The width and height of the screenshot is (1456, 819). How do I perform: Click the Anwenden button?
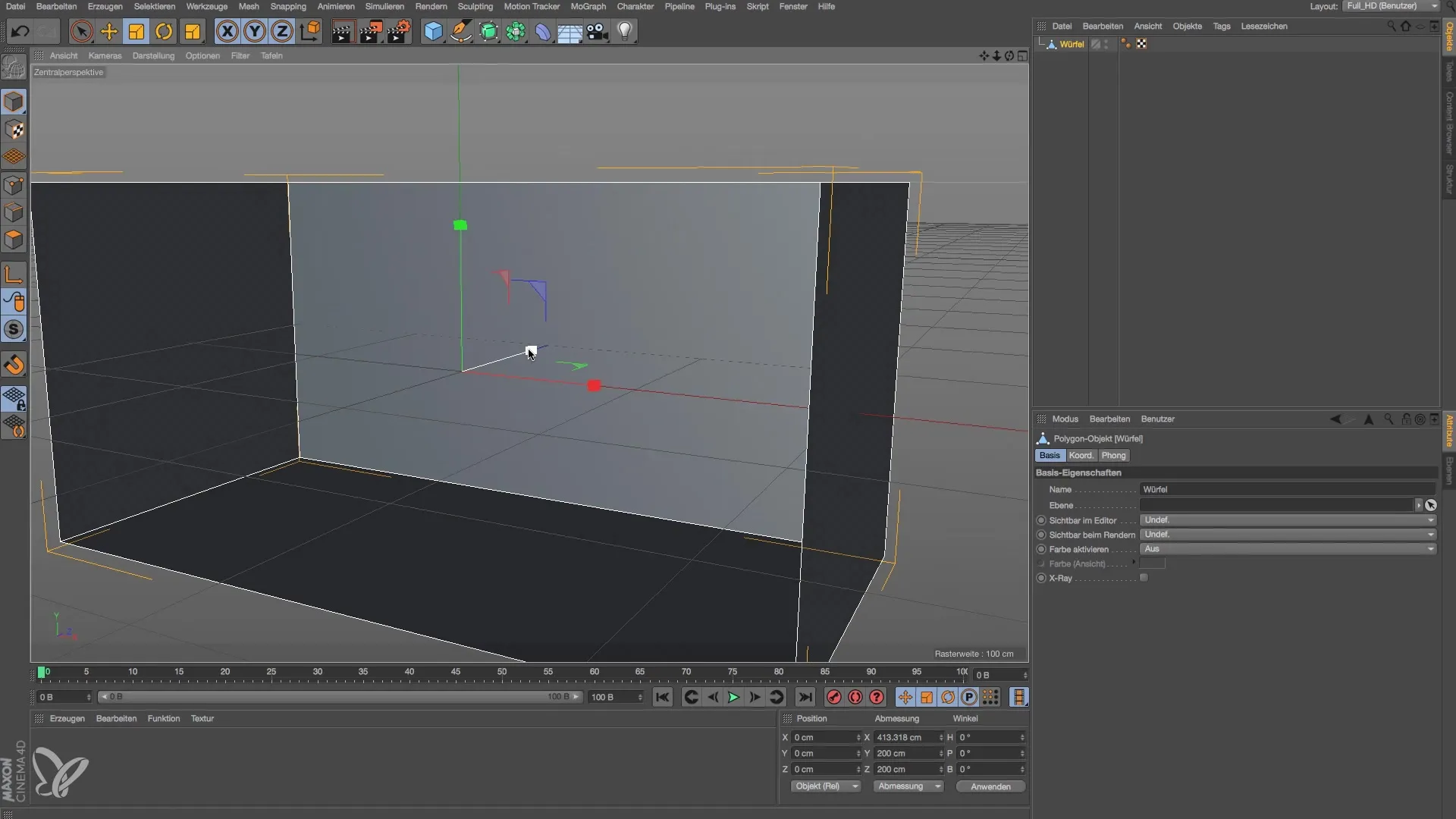pyautogui.click(x=990, y=786)
